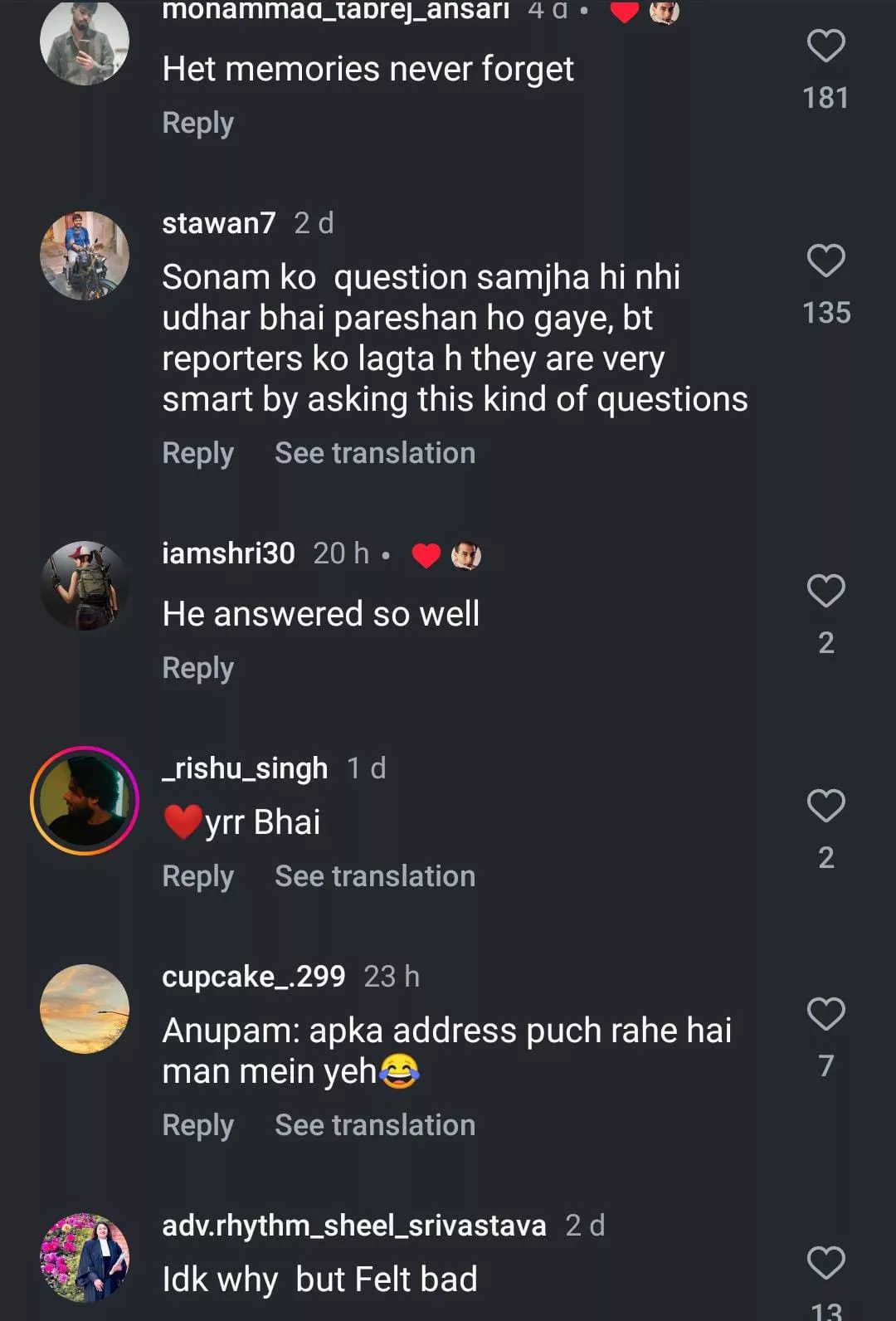Open stawan7's profile picture

85,256
